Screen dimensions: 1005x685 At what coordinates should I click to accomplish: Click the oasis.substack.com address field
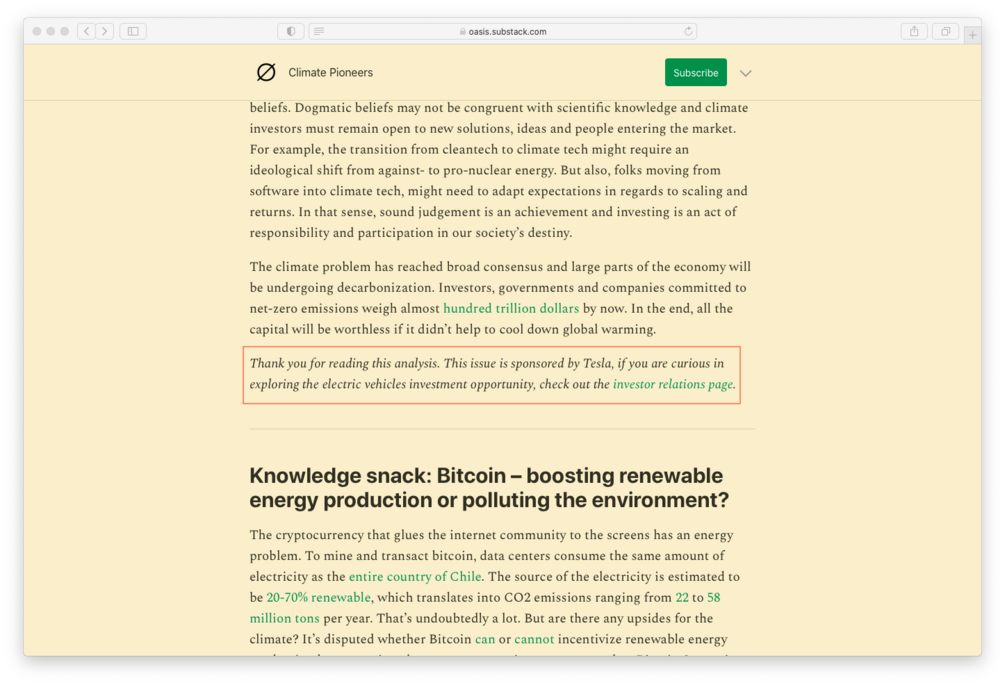click(x=503, y=31)
